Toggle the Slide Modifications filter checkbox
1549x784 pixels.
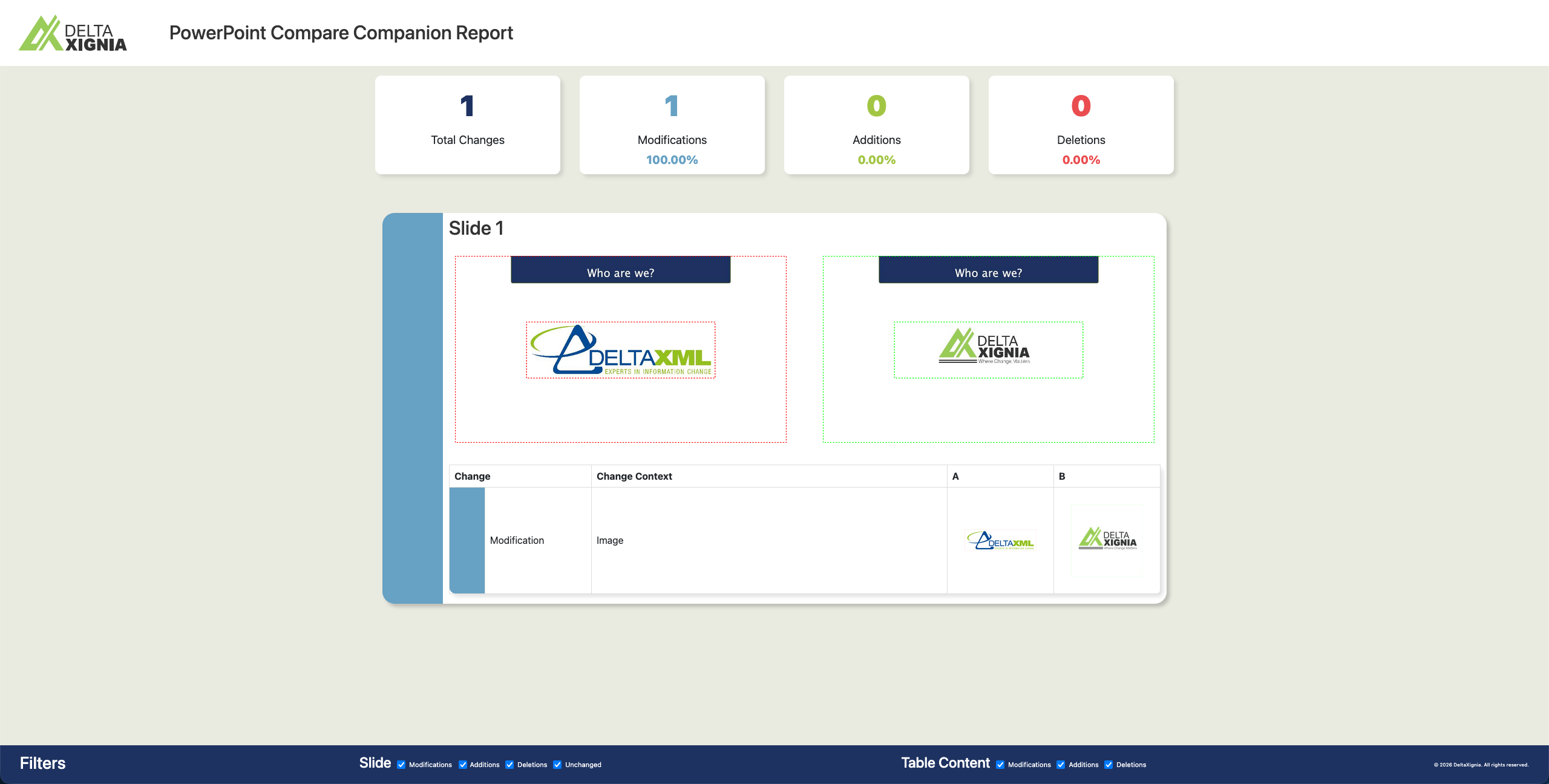[x=401, y=765]
